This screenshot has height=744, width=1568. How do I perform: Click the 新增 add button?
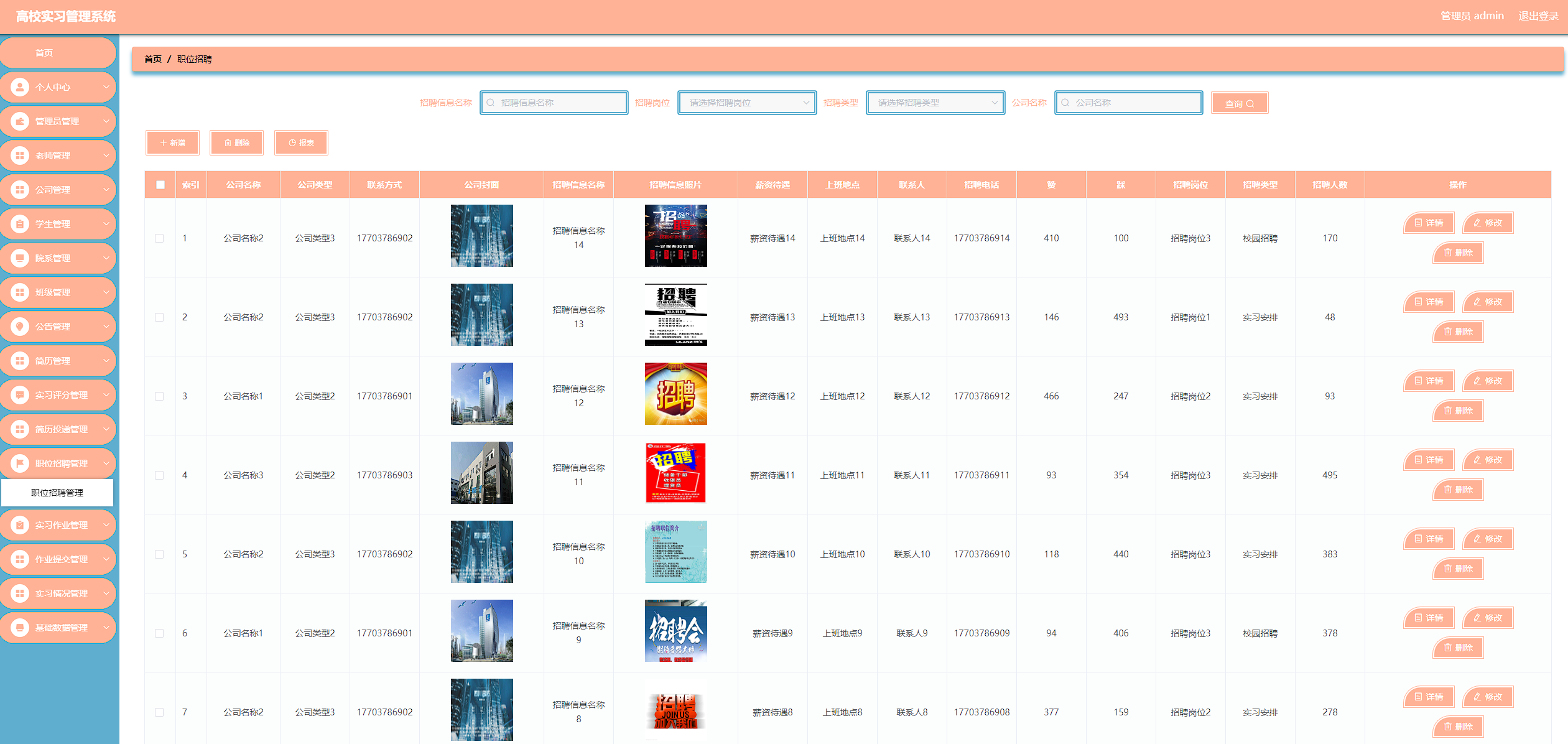point(173,143)
